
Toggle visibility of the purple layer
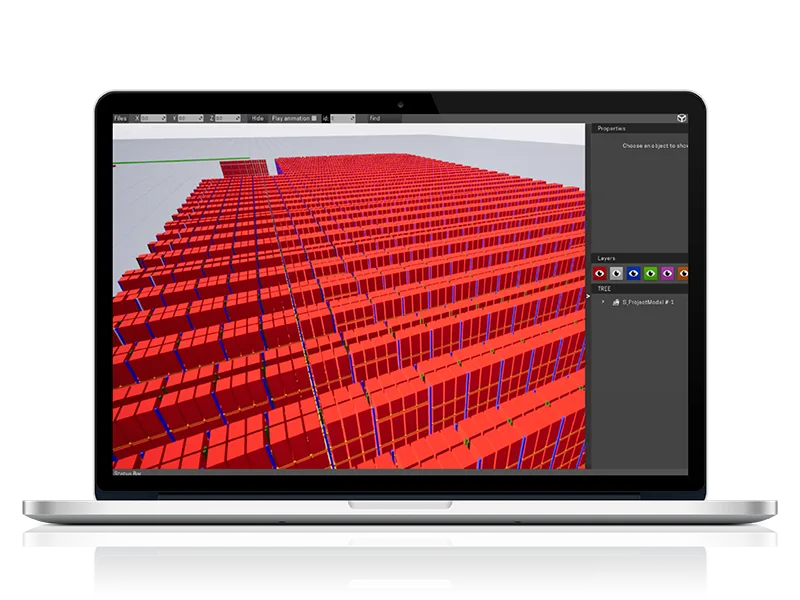[667, 274]
